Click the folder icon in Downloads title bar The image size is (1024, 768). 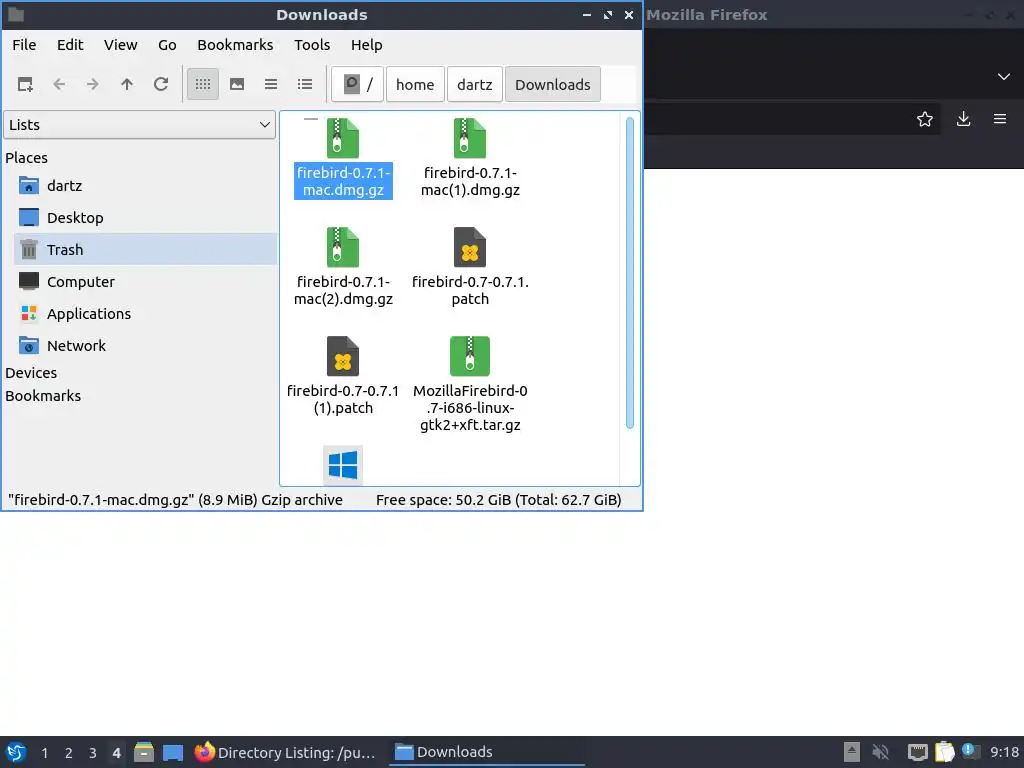16,14
